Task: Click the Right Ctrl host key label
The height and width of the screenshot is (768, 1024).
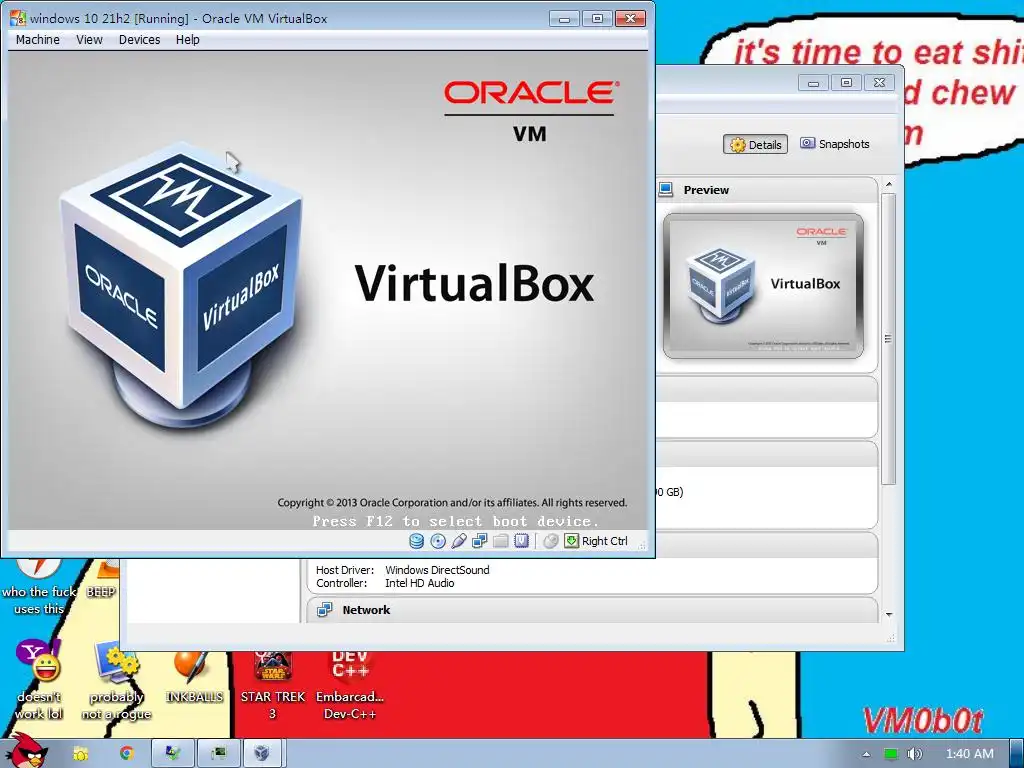Action: click(605, 541)
